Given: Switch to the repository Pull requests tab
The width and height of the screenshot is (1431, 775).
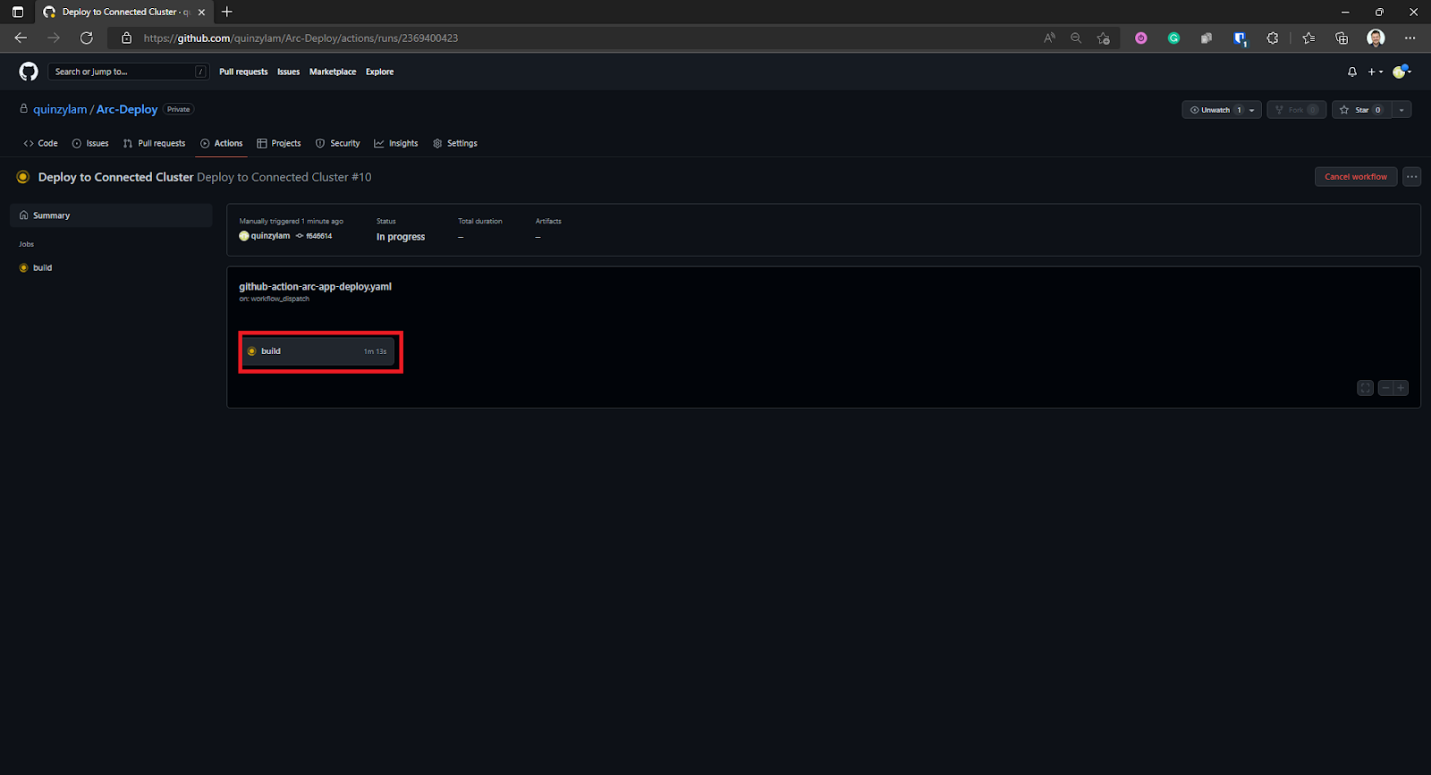Looking at the screenshot, I should coord(154,143).
